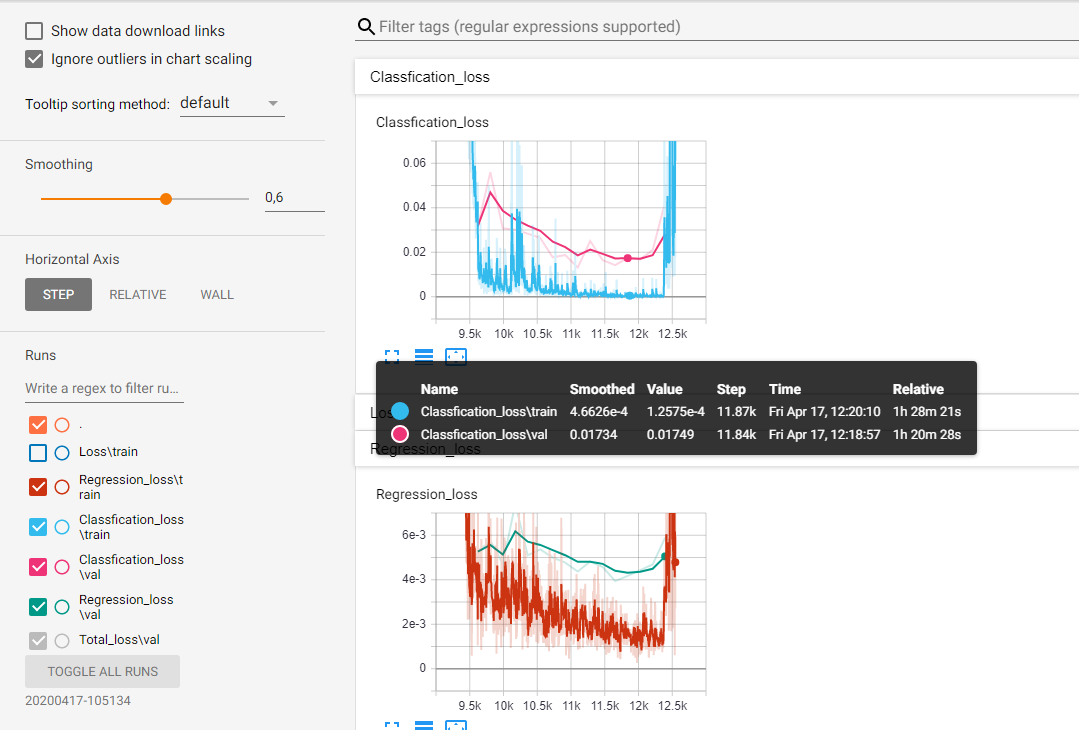The image size is (1079, 730).
Task: Expand the Regression_loss chart to full size
Action: coord(391,724)
